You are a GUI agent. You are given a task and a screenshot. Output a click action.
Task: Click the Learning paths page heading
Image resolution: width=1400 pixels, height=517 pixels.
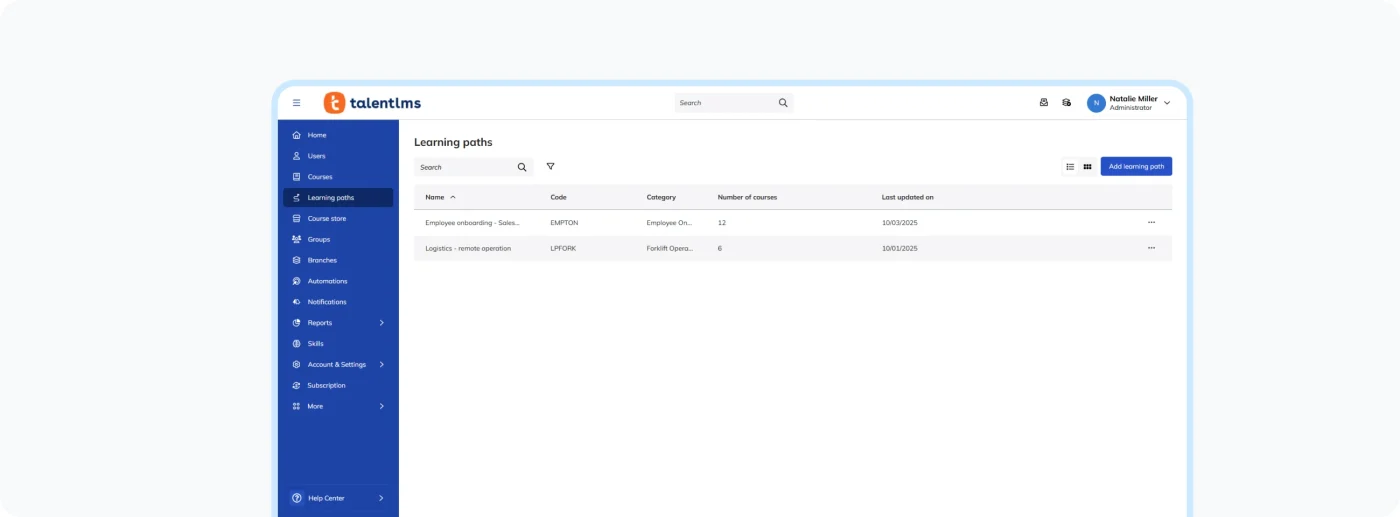453,142
